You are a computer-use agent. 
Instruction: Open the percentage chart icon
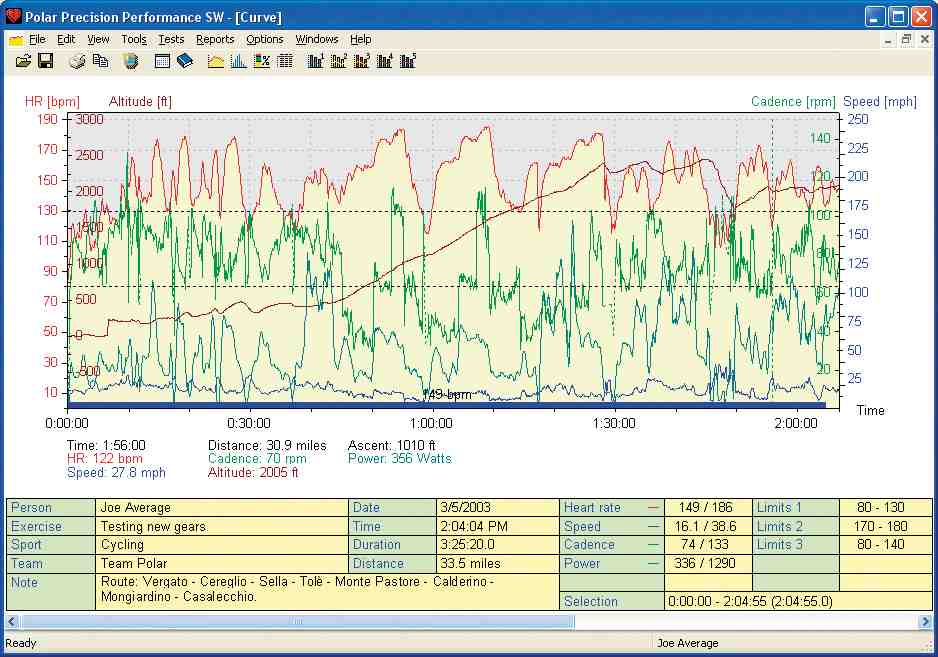(x=262, y=61)
